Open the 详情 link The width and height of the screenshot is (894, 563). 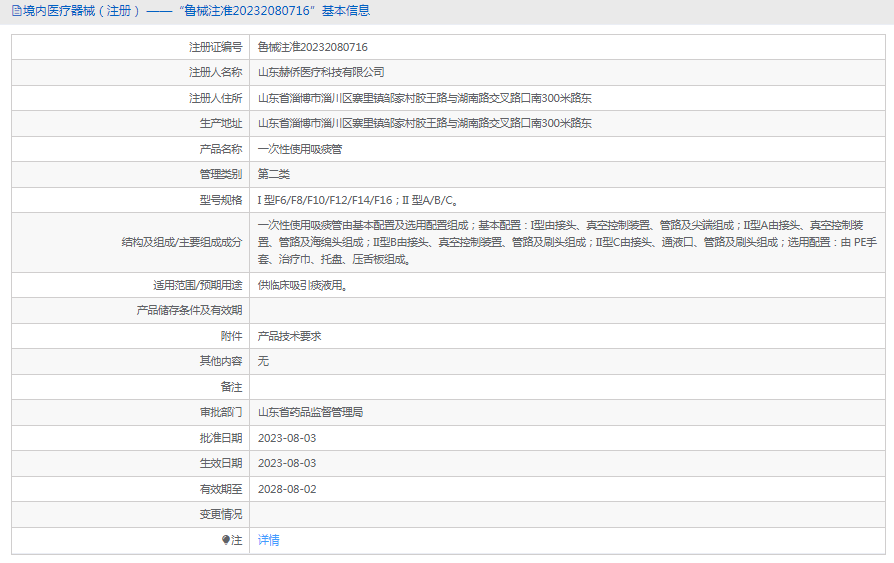268,540
